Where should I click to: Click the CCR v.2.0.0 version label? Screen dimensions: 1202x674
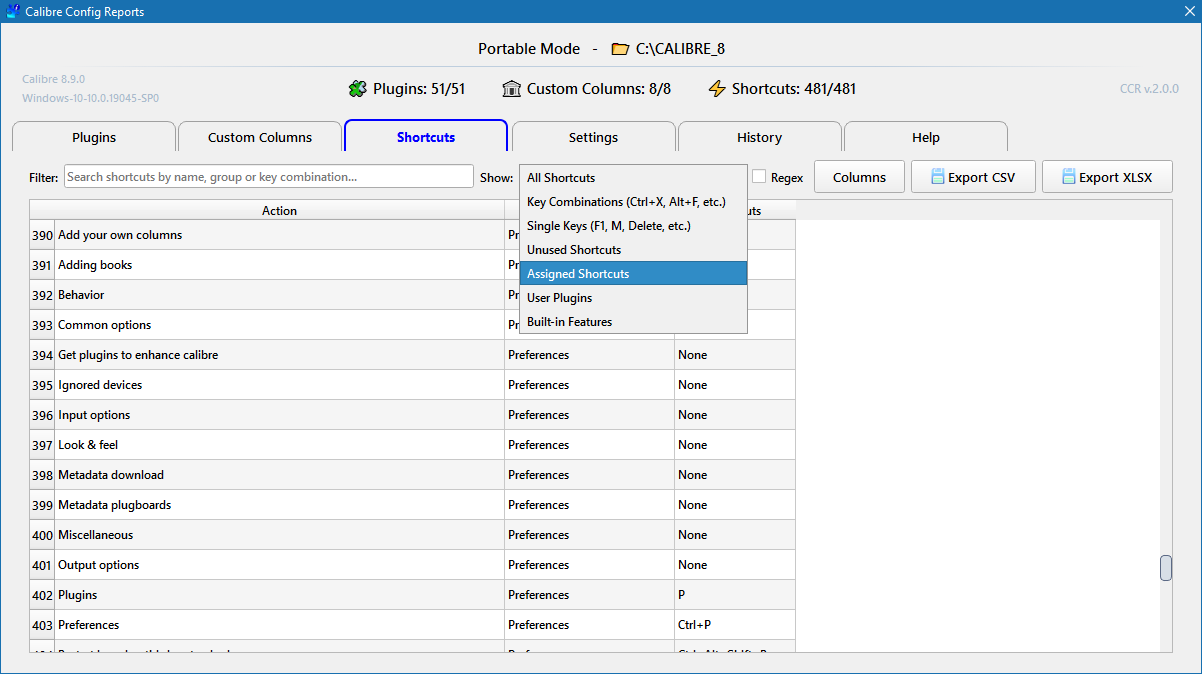(1149, 89)
